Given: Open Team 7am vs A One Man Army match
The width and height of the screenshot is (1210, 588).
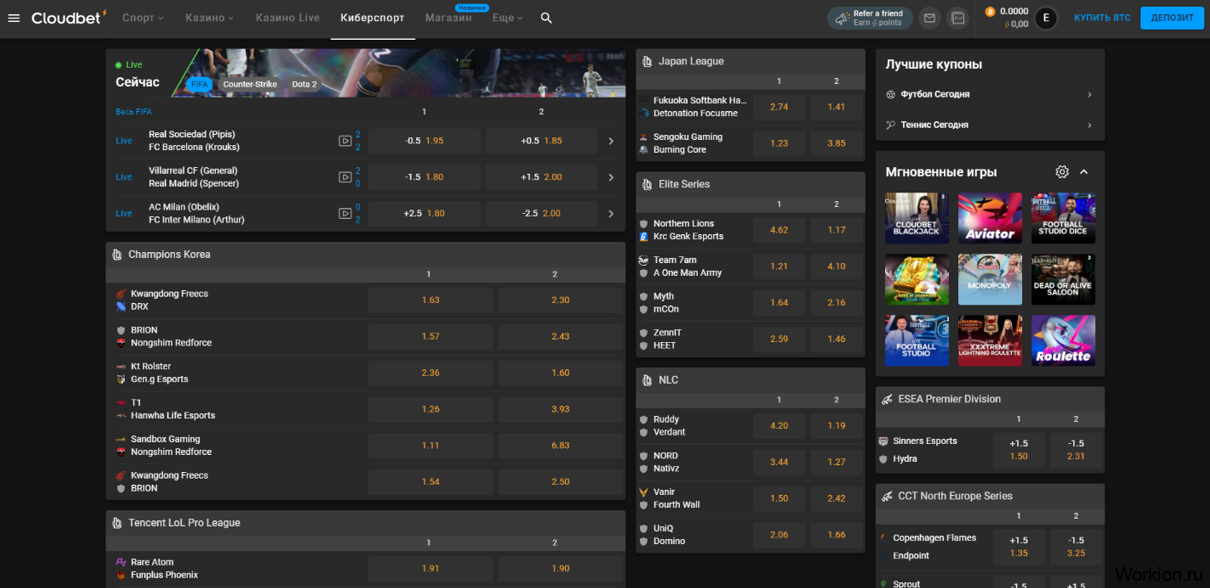Looking at the screenshot, I should (x=686, y=267).
